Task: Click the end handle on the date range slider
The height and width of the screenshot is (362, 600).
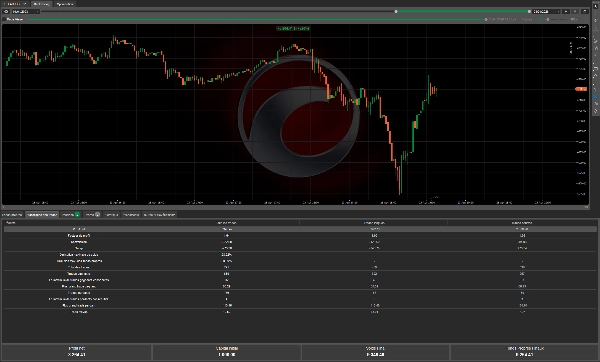Action: pyautogui.click(x=529, y=11)
